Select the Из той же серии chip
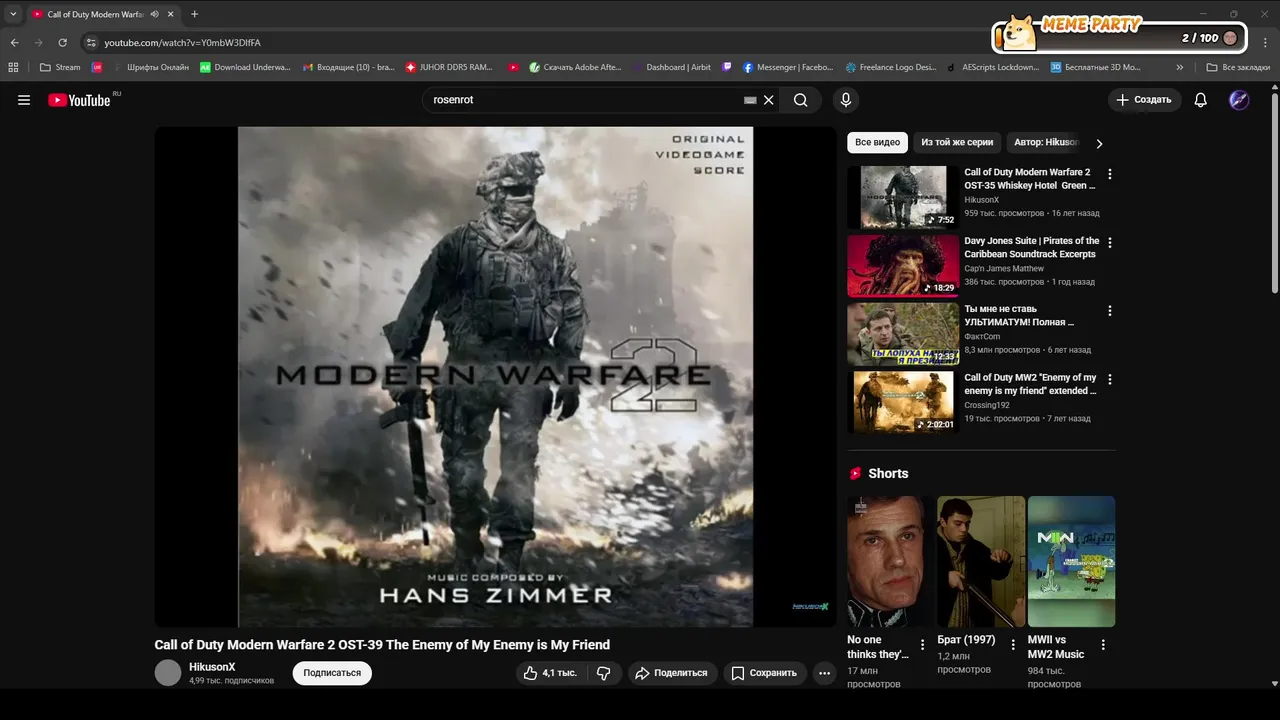Screen dimensions: 1280x720 (x=957, y=142)
